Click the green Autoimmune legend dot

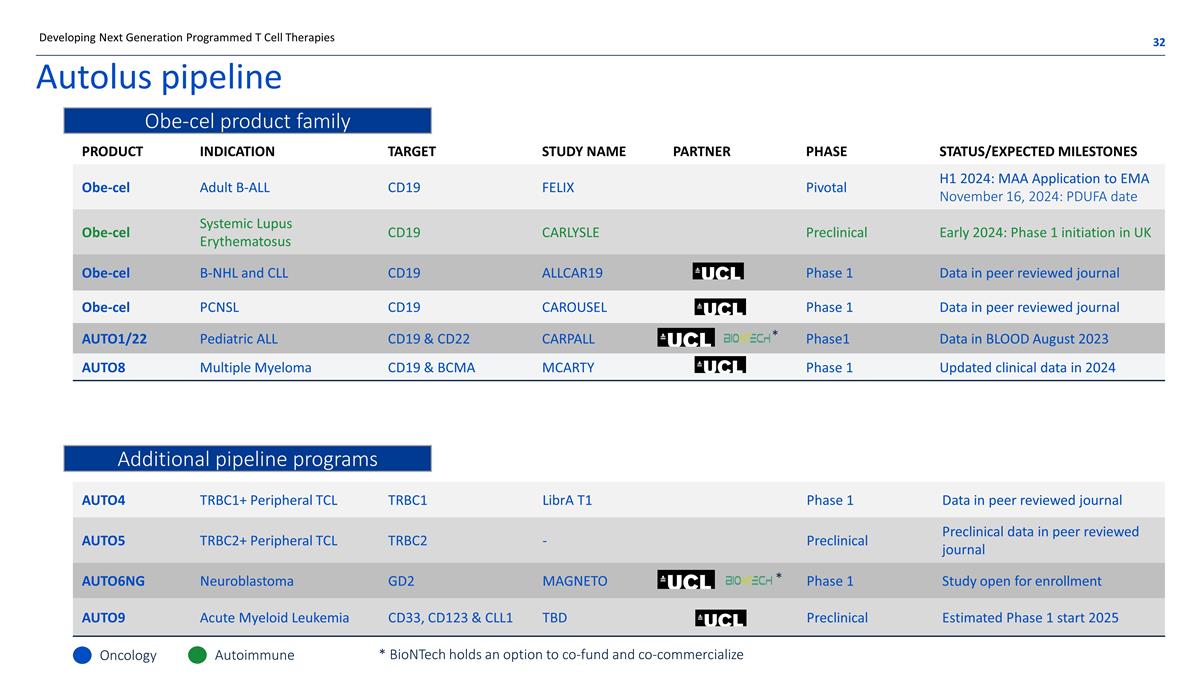(198, 655)
